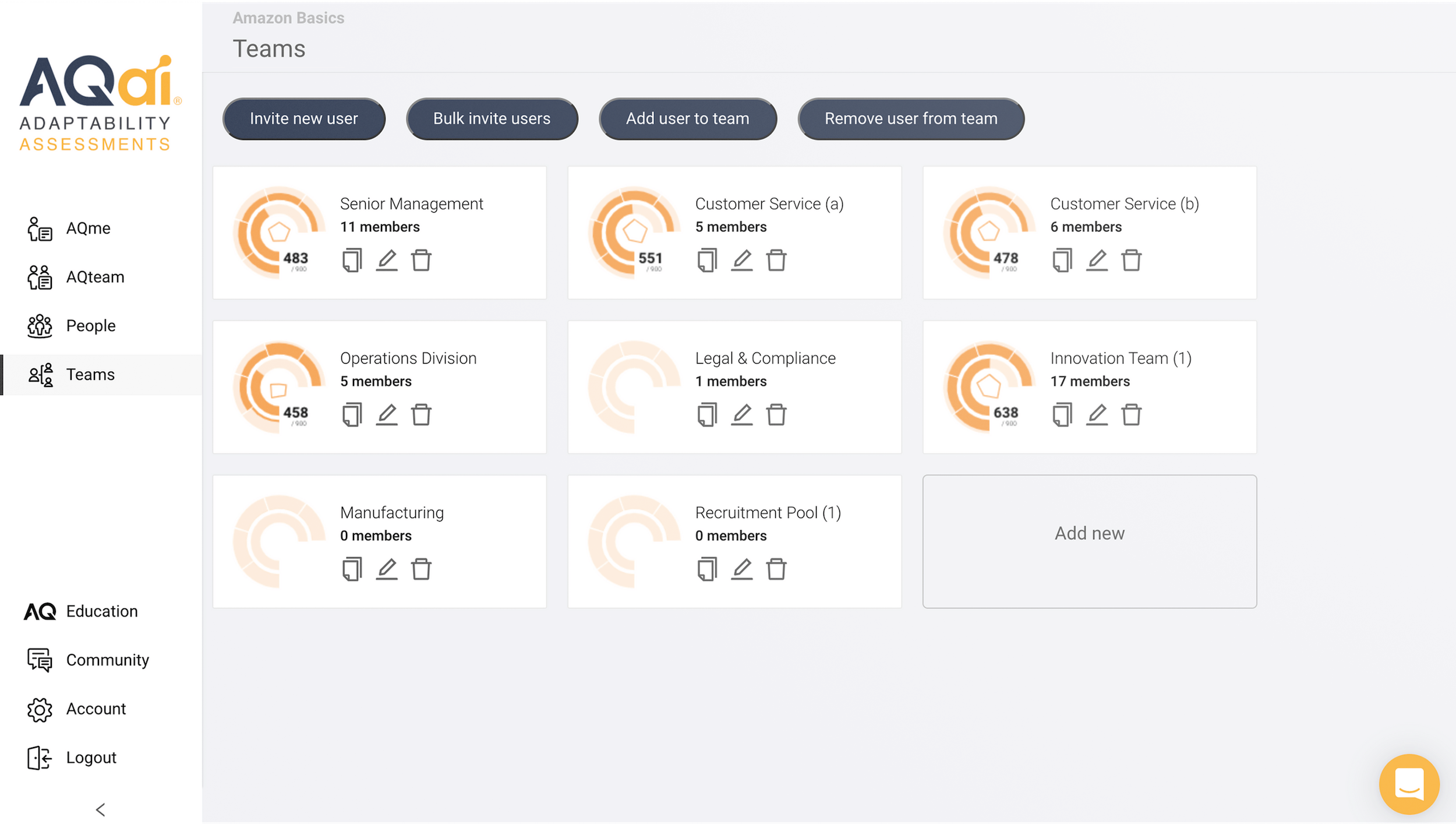1456x824 pixels.
Task: Collapse the sidebar with the chevron
Action: pos(100,809)
